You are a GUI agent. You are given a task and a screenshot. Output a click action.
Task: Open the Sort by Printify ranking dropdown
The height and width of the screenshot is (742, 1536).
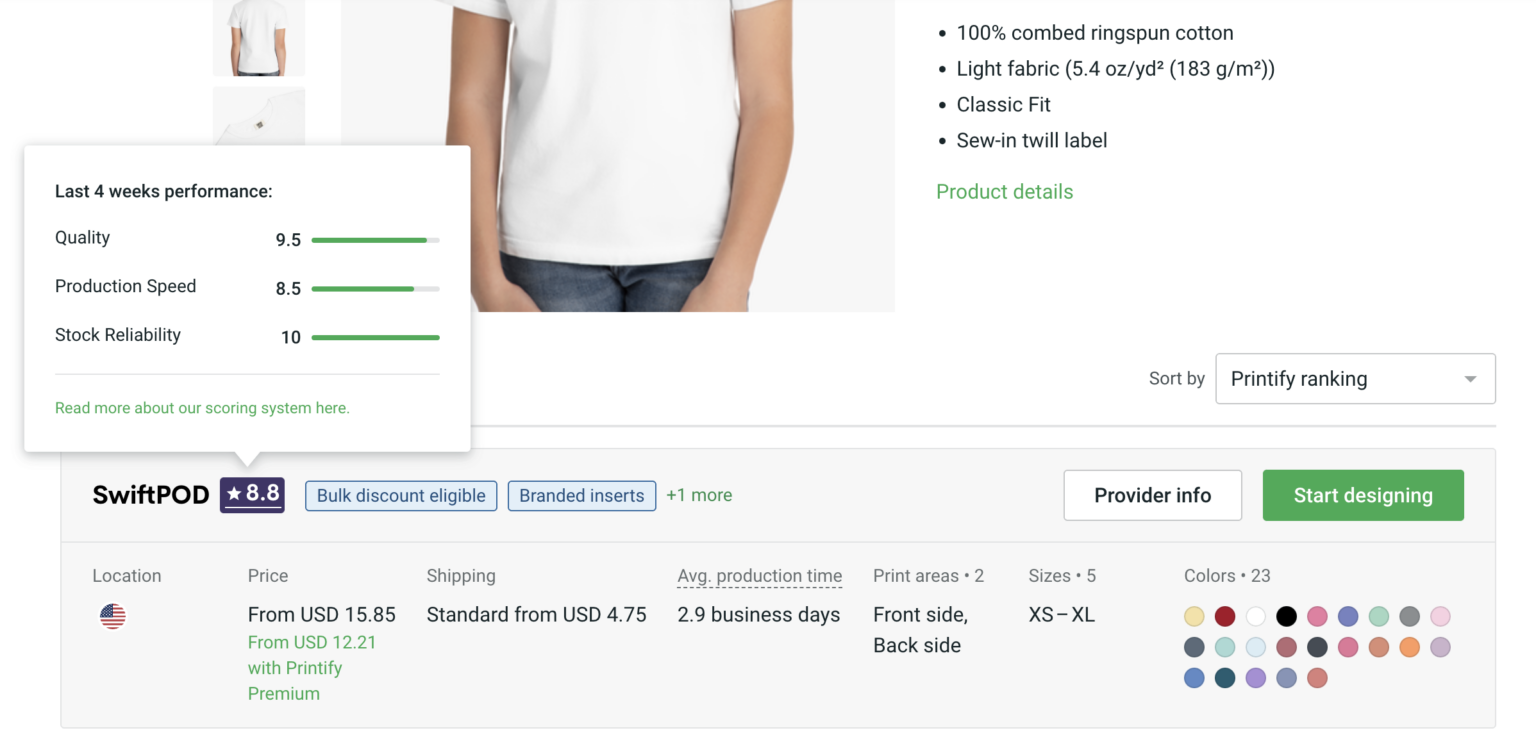(1354, 379)
